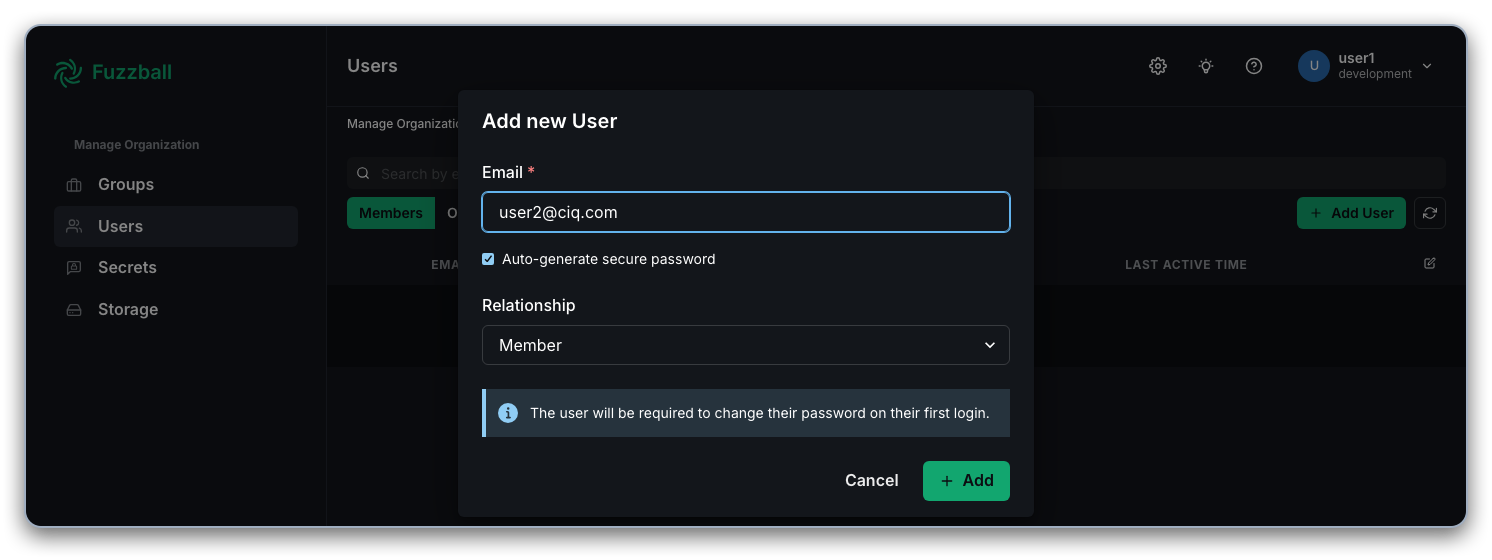The width and height of the screenshot is (1492, 560).
Task: Click into the Email field
Action: click(746, 212)
